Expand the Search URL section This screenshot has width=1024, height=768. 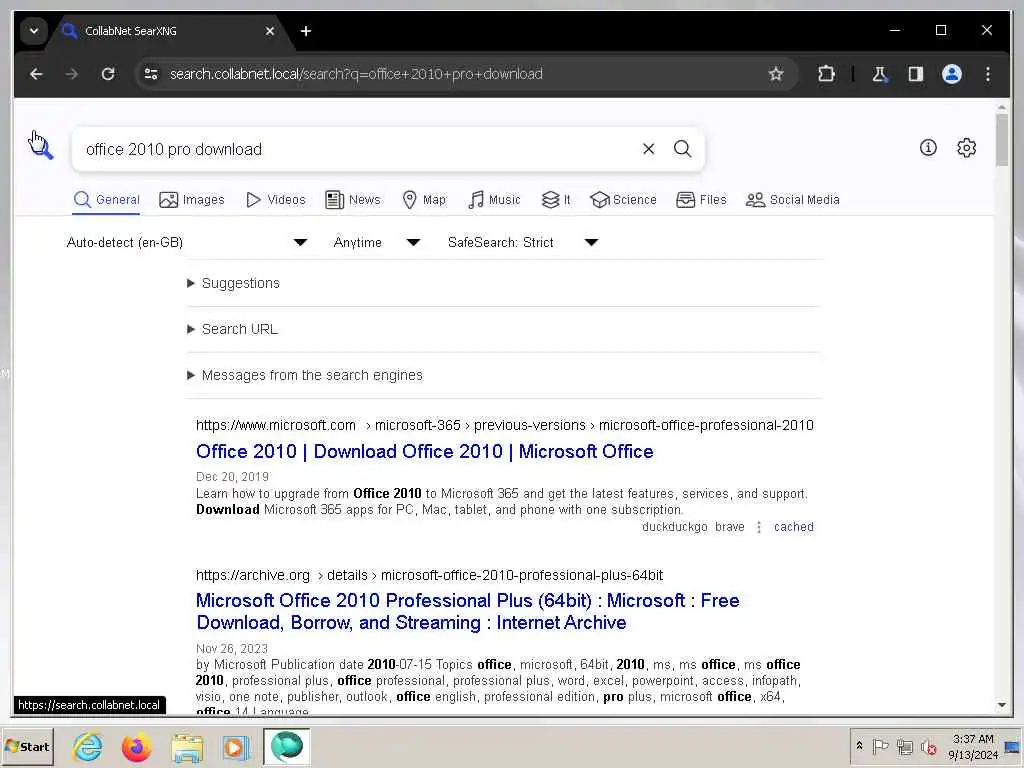232,329
